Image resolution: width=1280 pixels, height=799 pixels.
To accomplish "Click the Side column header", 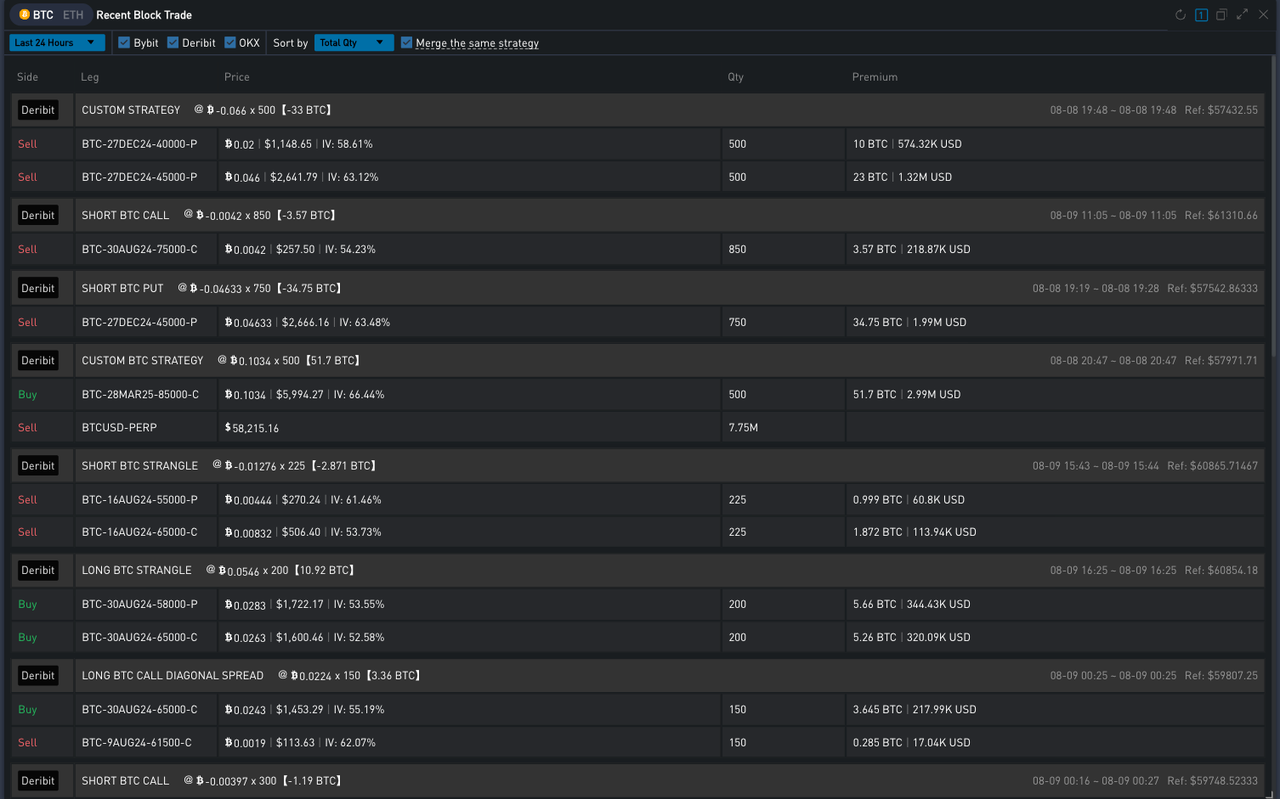I will point(28,77).
